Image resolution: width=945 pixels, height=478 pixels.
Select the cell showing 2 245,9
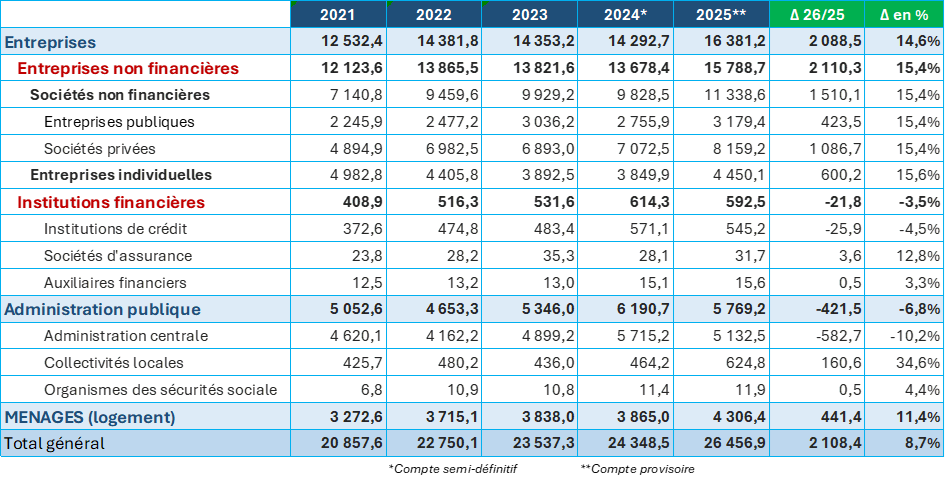click(x=338, y=122)
